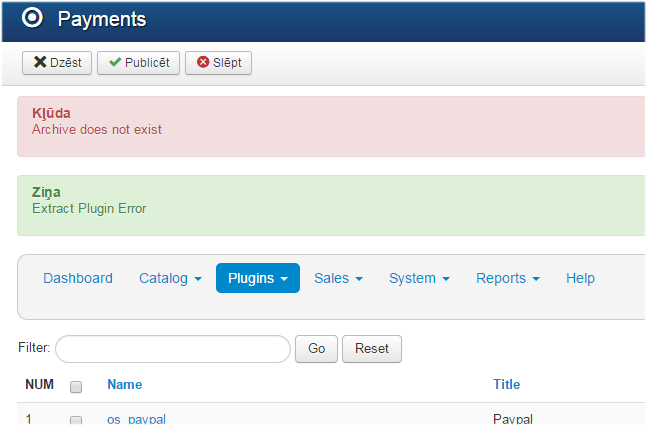Sort by the Title column header
Image resolution: width=647 pixels, height=426 pixels.
point(507,384)
